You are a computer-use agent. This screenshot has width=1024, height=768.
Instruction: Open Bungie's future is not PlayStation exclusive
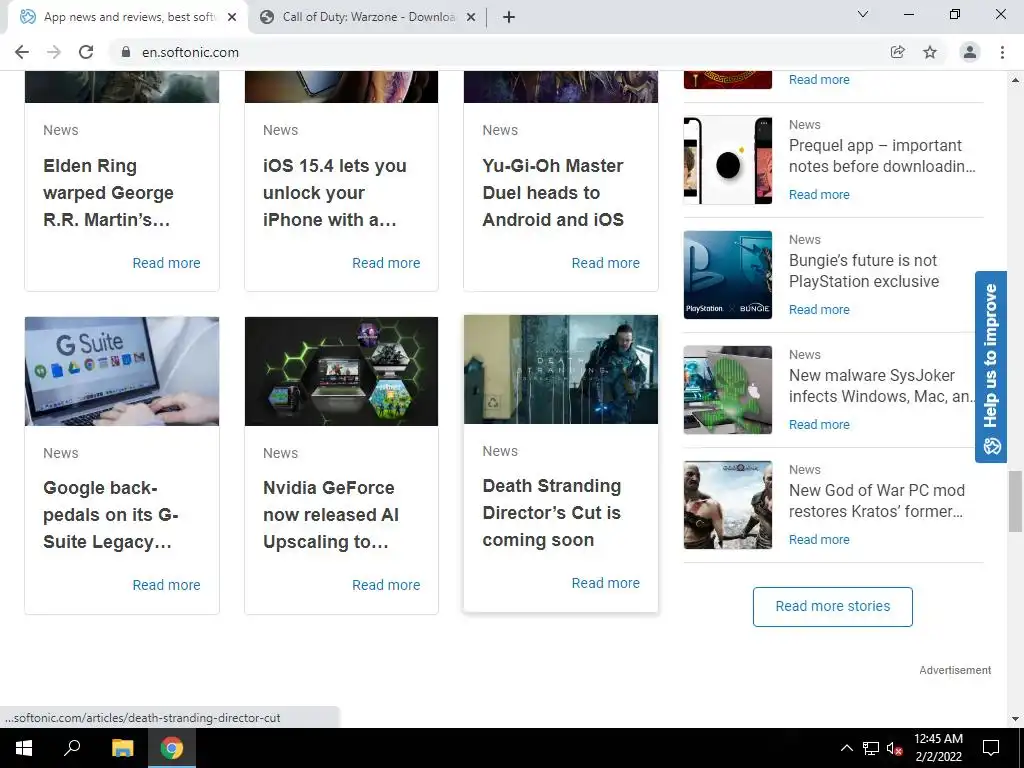(x=864, y=270)
